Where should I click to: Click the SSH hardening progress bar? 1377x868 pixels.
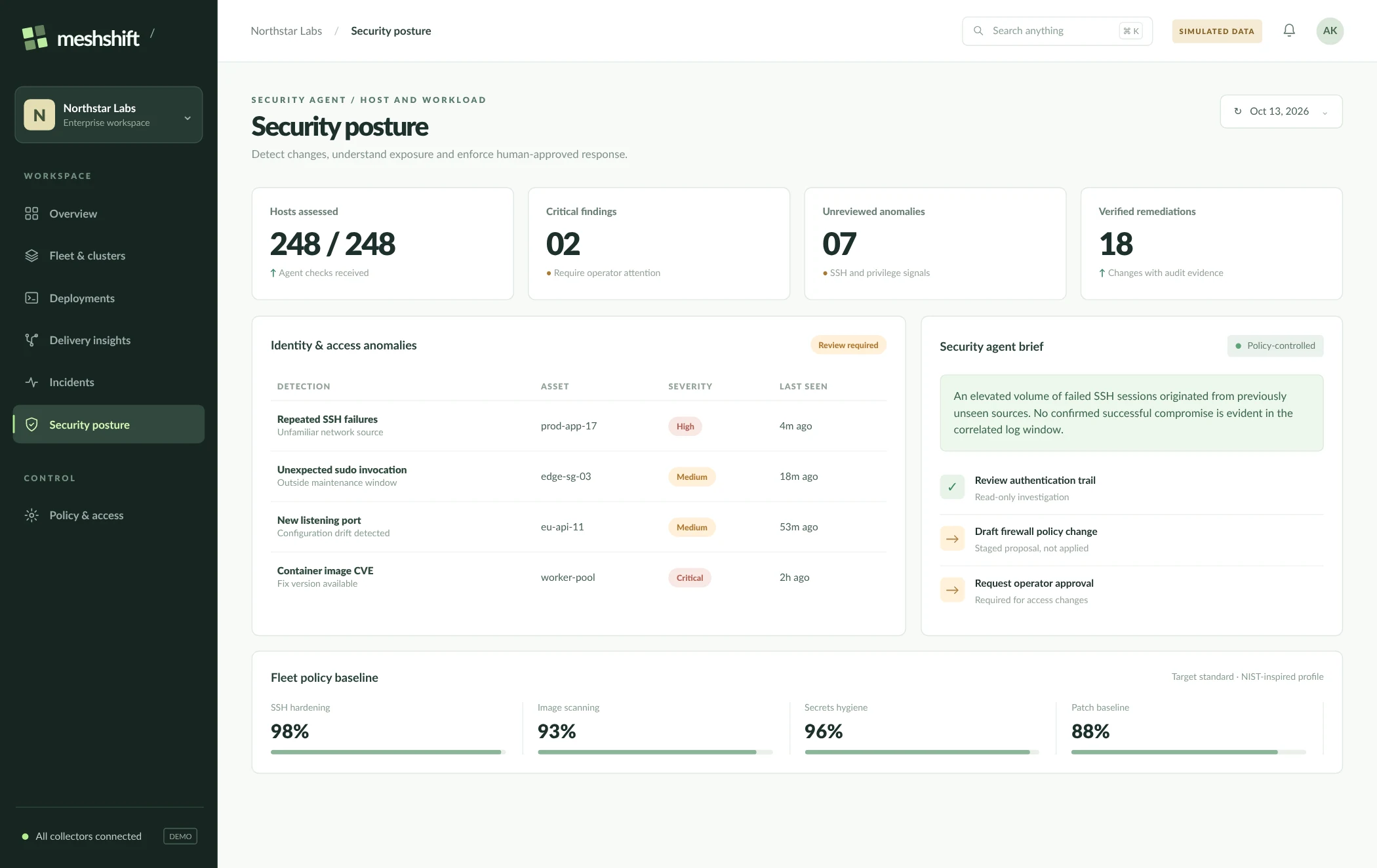click(x=388, y=752)
